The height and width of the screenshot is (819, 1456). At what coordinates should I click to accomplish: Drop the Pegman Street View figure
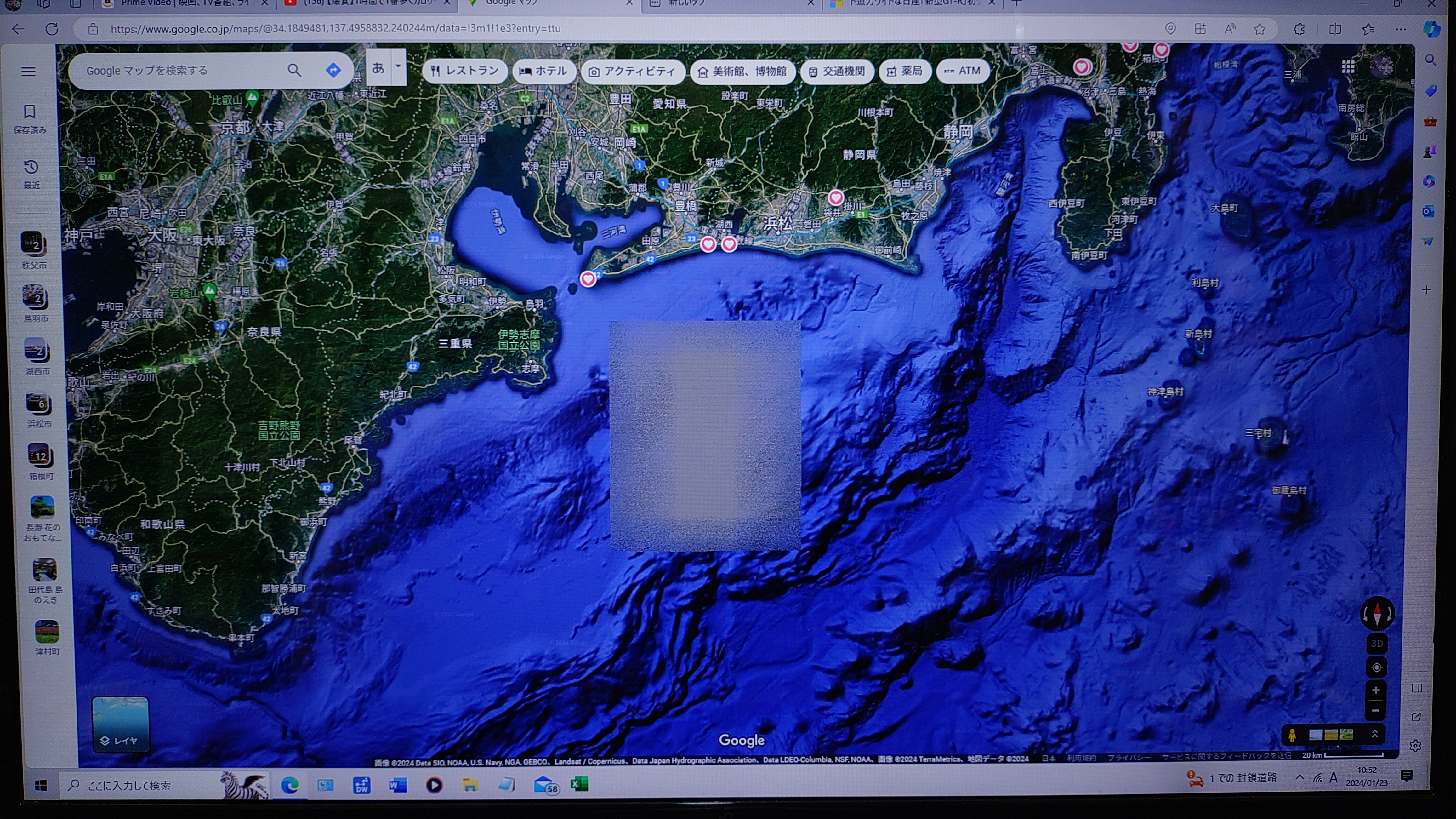tap(1292, 735)
